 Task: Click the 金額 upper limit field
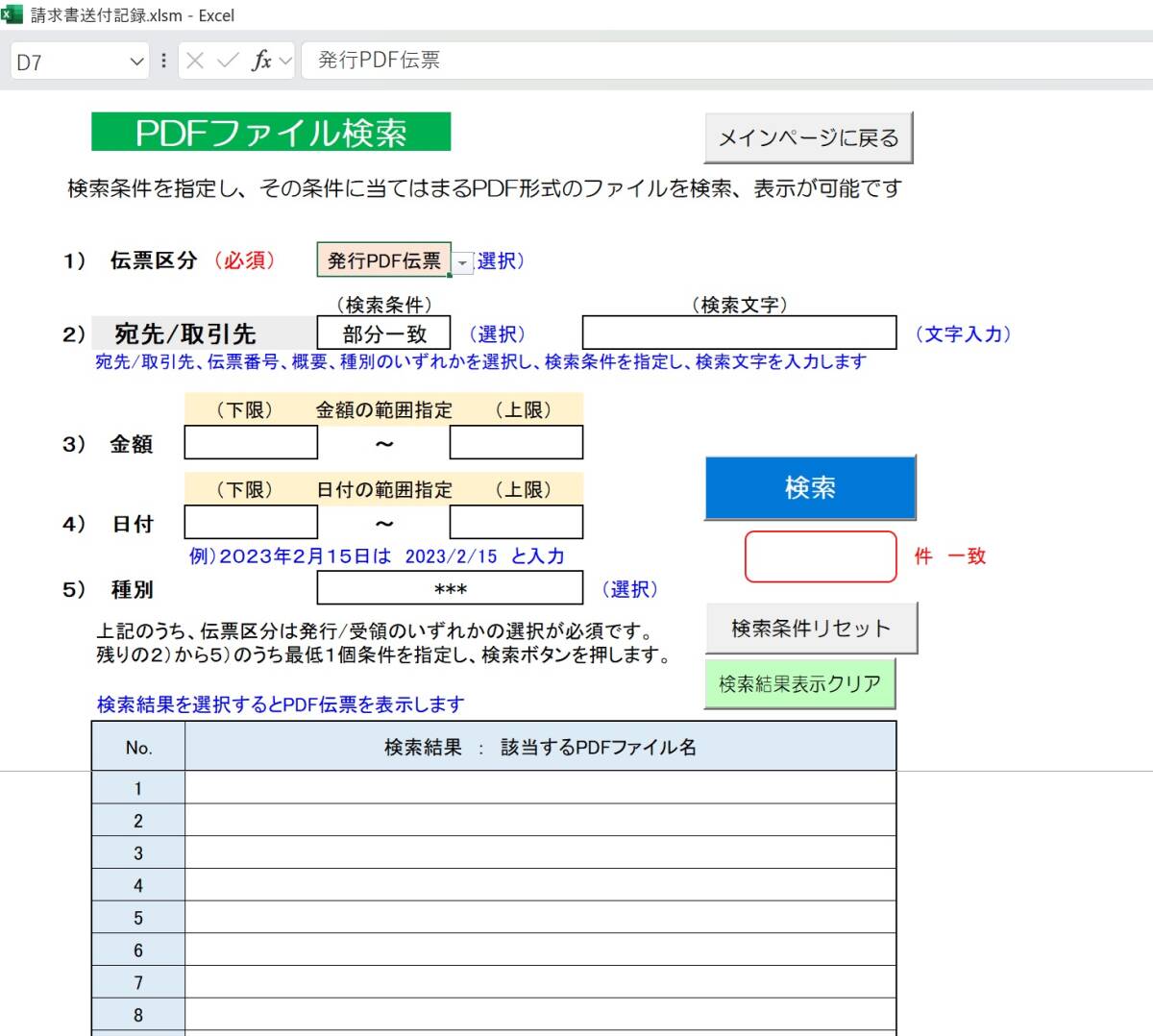[x=516, y=443]
